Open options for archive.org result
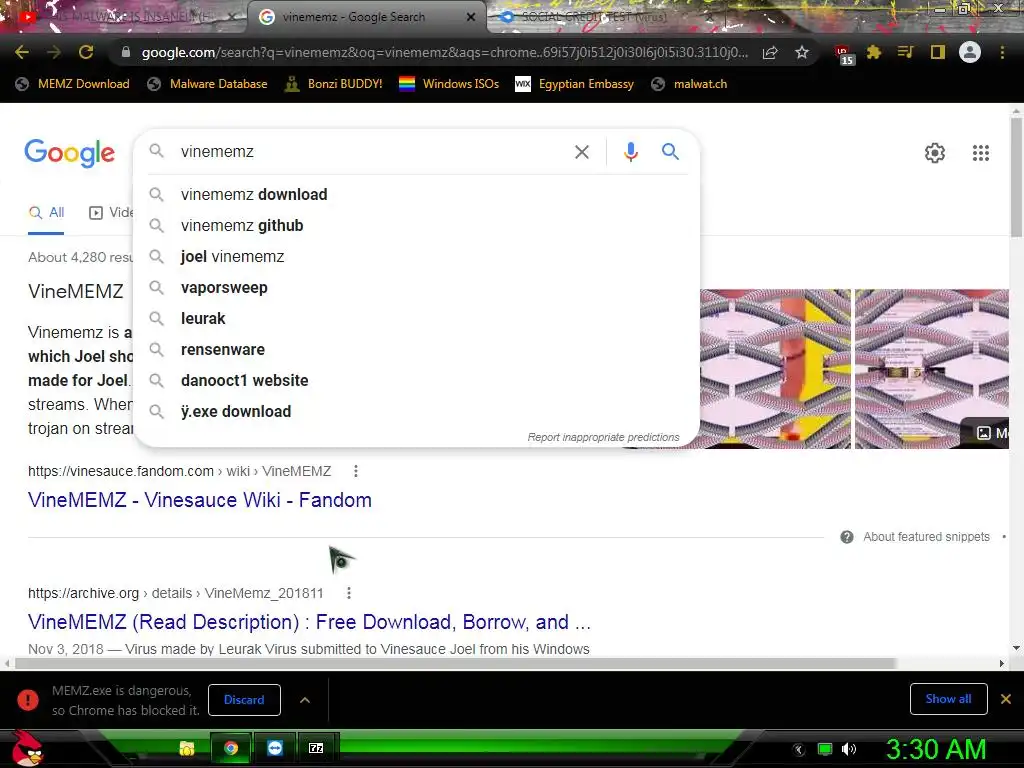The image size is (1024, 768). click(x=349, y=593)
